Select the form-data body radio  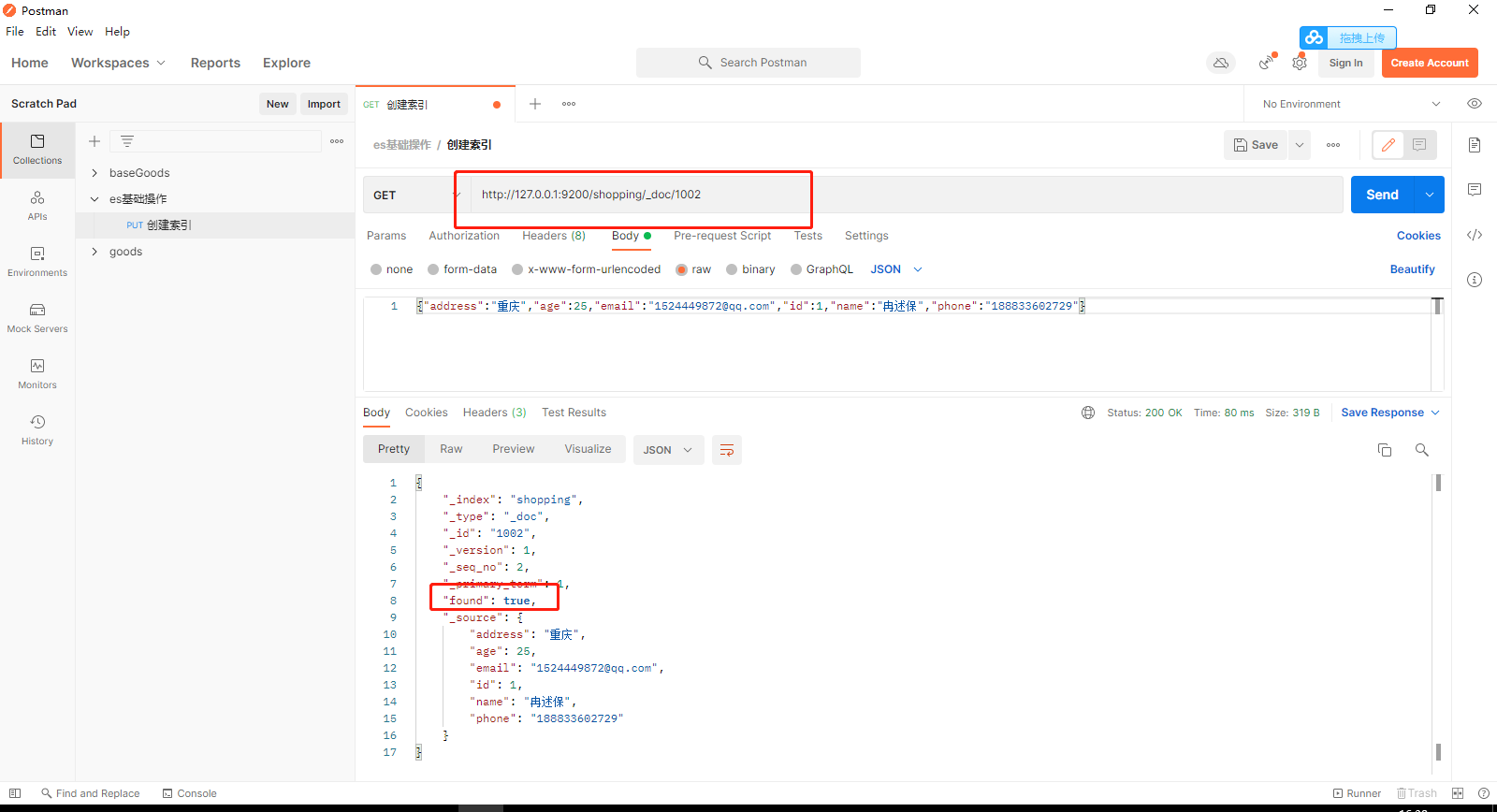(x=433, y=269)
